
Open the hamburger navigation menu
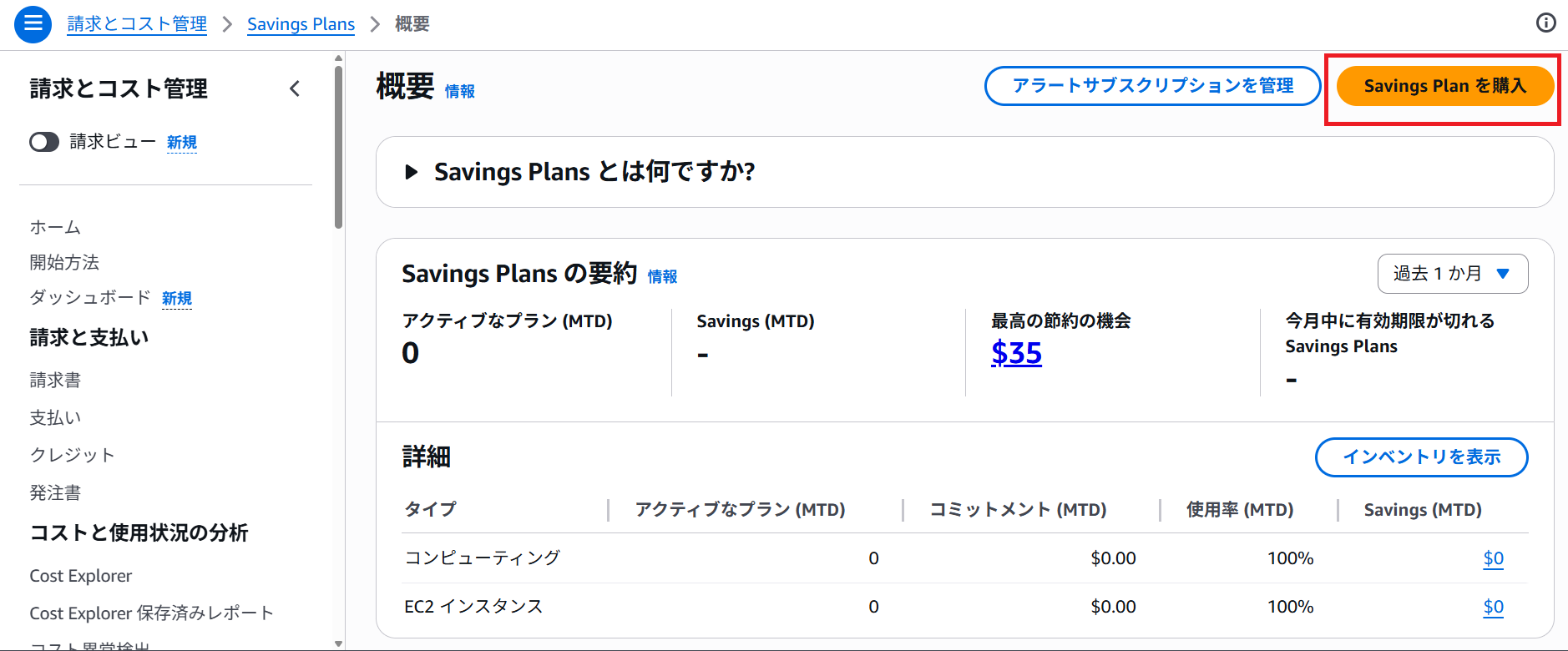(x=33, y=23)
